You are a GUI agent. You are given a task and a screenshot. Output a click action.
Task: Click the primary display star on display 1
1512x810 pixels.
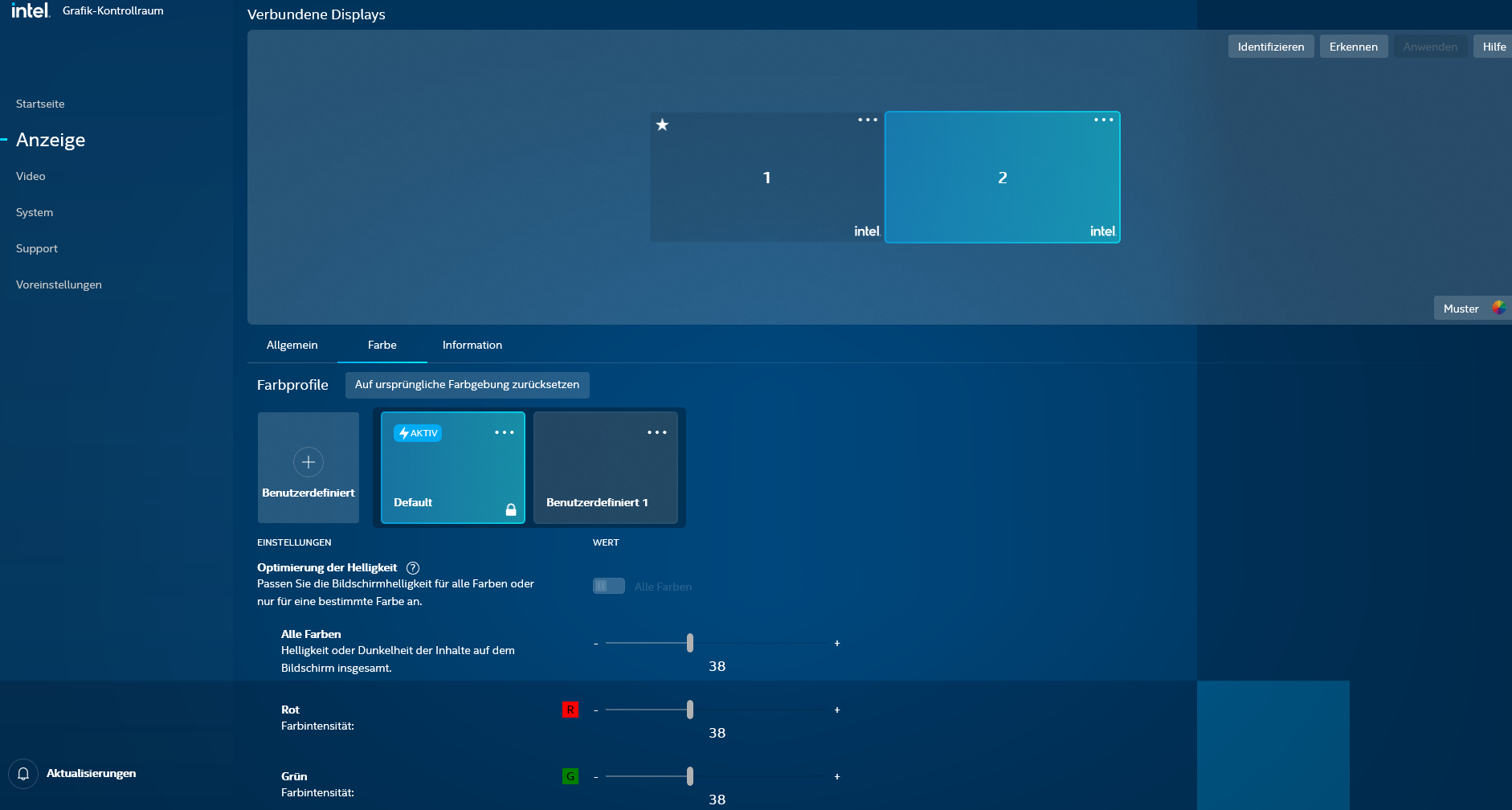[x=662, y=125]
